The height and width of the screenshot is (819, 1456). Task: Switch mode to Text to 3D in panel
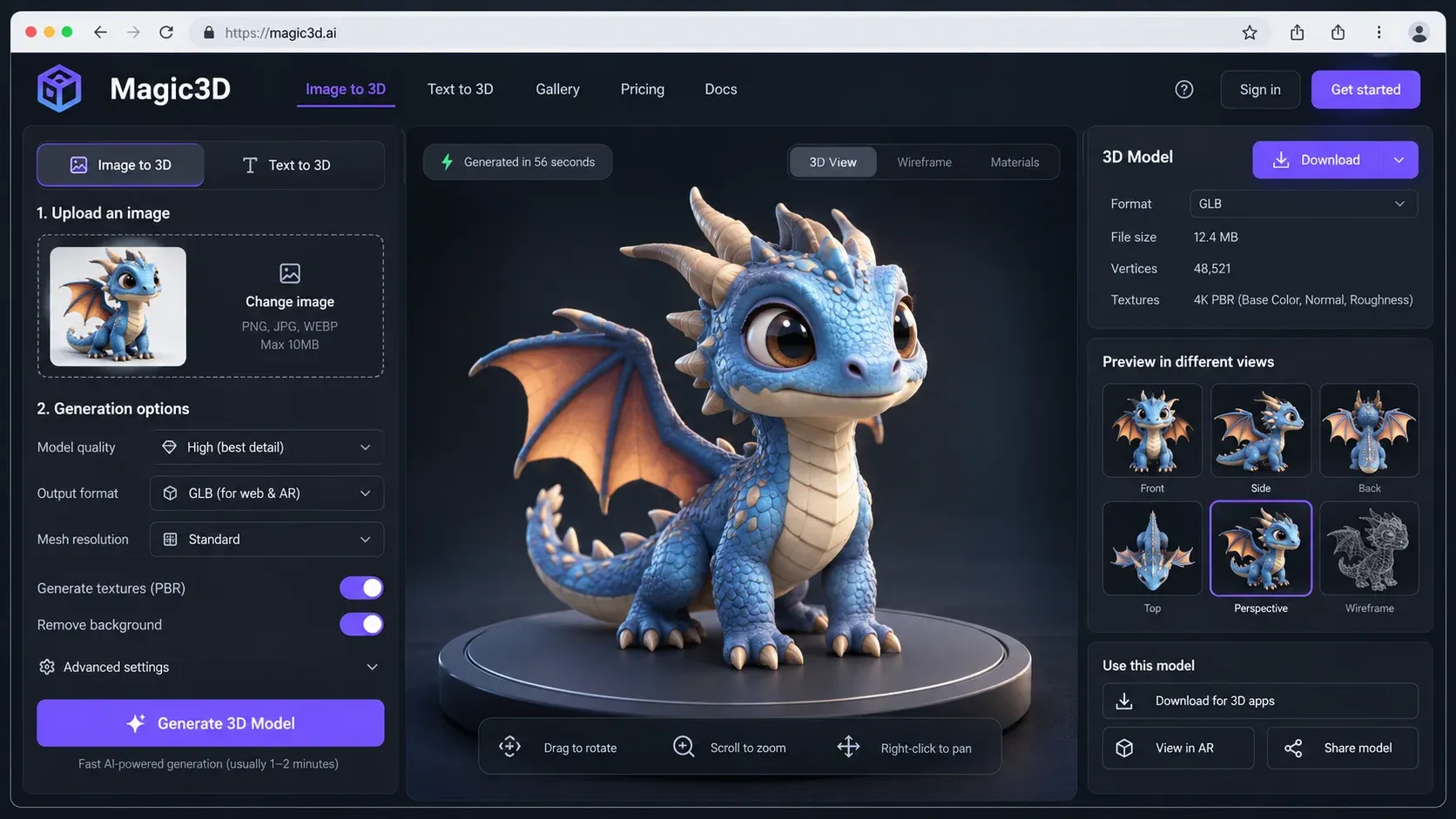pos(286,164)
